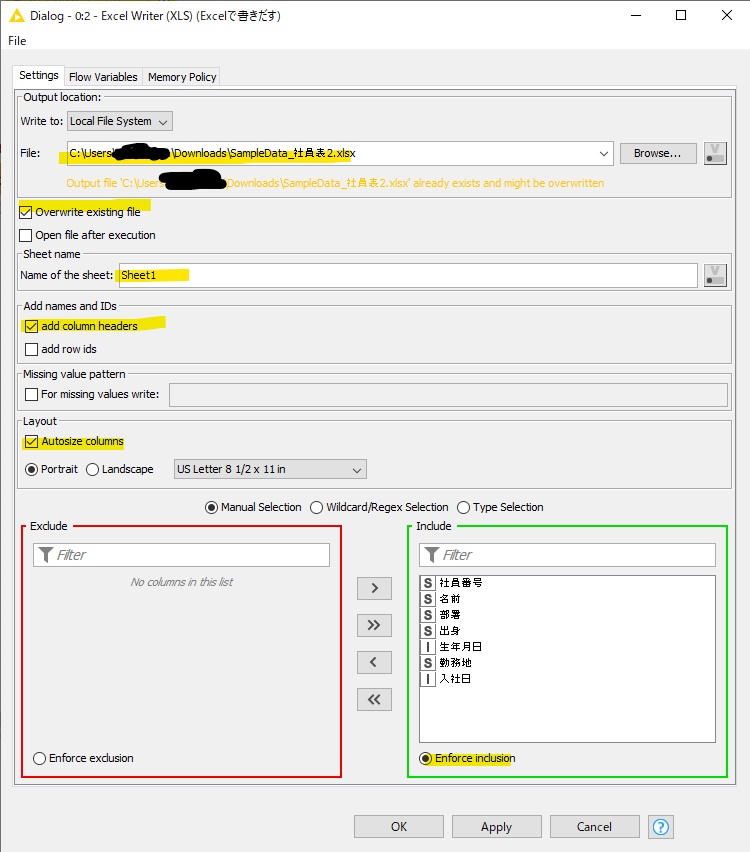Image resolution: width=750 pixels, height=852 pixels.
Task: Move all columns to Exclude with double left arrow
Action: coord(374,699)
